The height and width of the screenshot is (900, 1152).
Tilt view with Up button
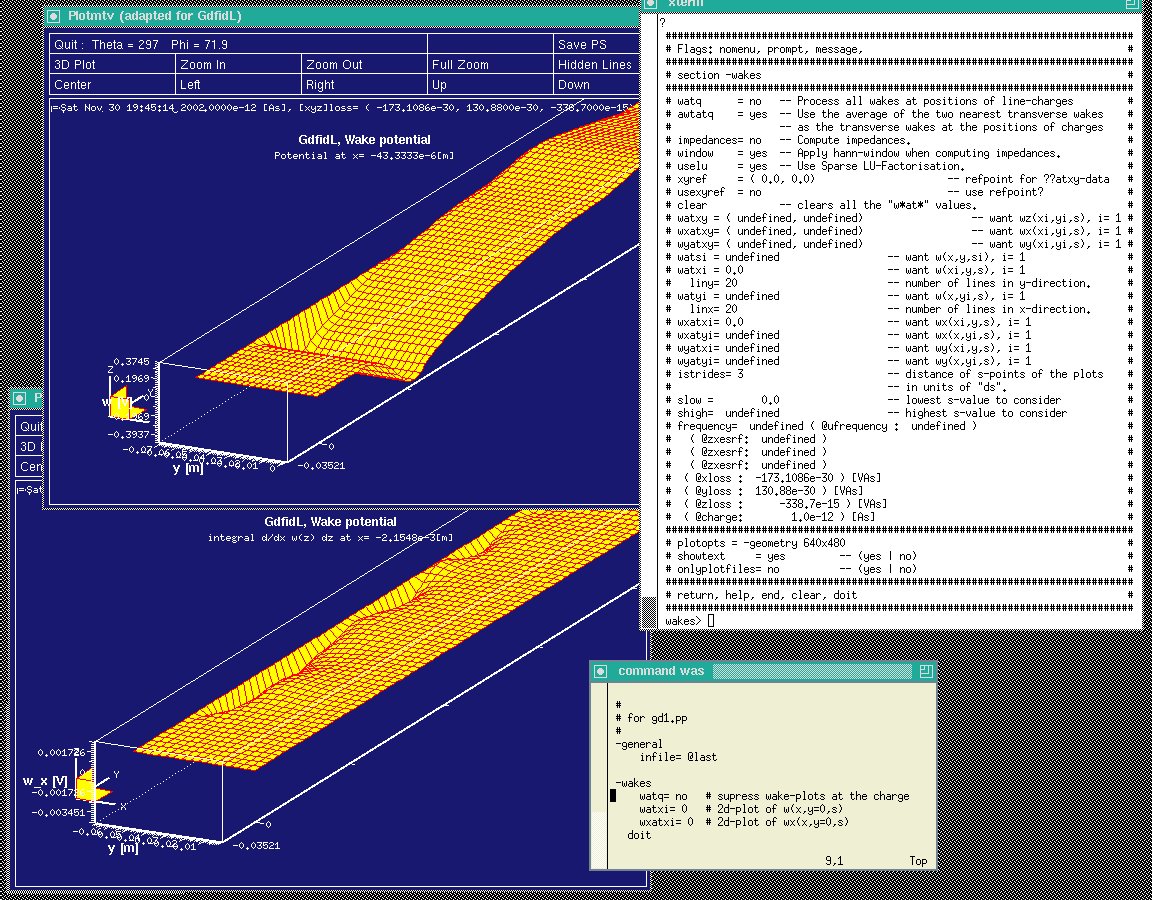click(x=490, y=84)
